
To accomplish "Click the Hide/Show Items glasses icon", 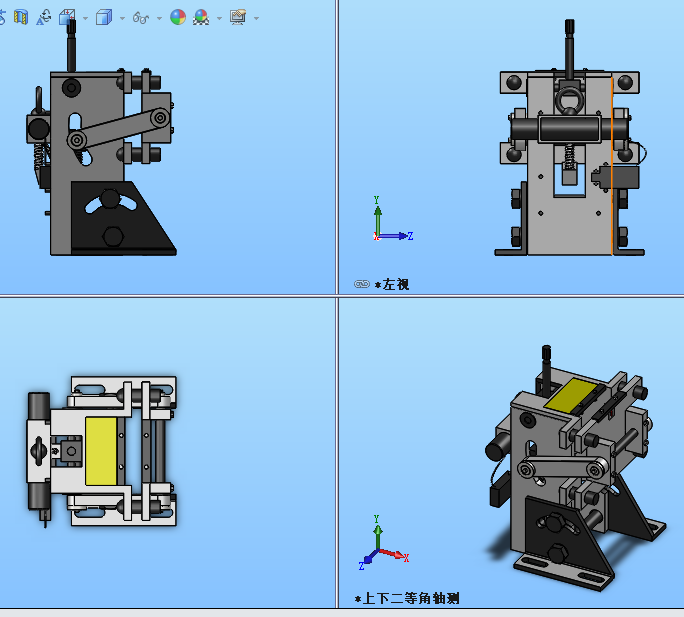I will coord(141,17).
